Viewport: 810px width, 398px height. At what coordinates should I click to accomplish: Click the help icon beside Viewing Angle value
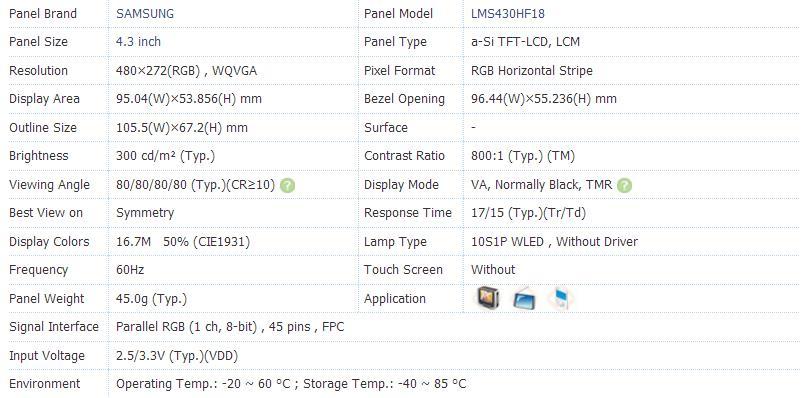click(287, 185)
